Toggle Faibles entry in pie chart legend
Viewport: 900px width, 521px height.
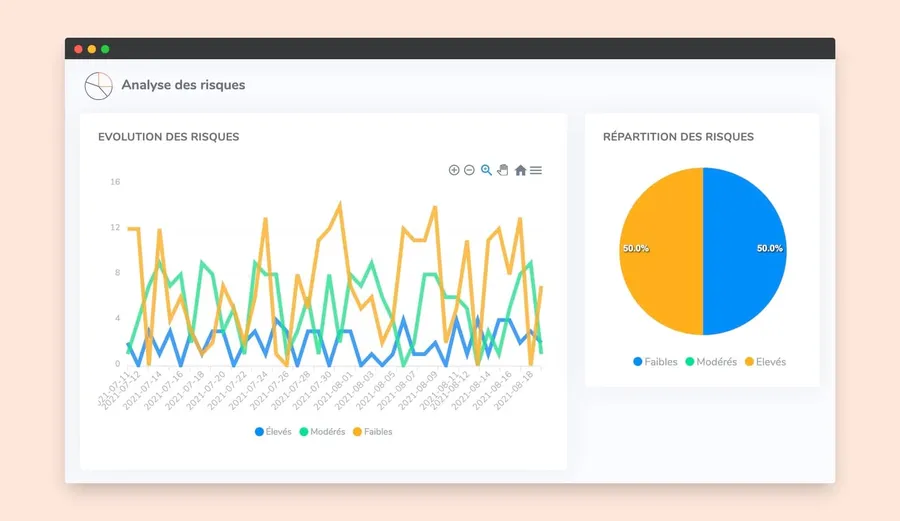[655, 361]
